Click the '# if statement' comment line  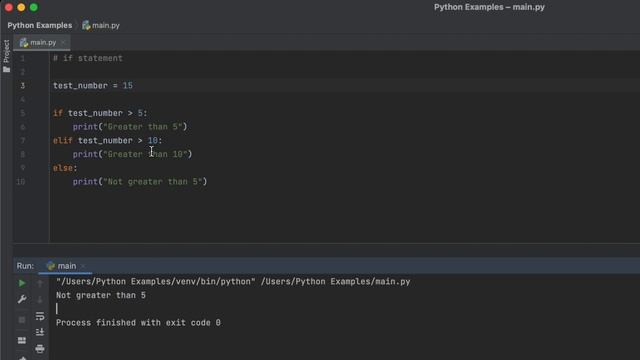coord(88,58)
